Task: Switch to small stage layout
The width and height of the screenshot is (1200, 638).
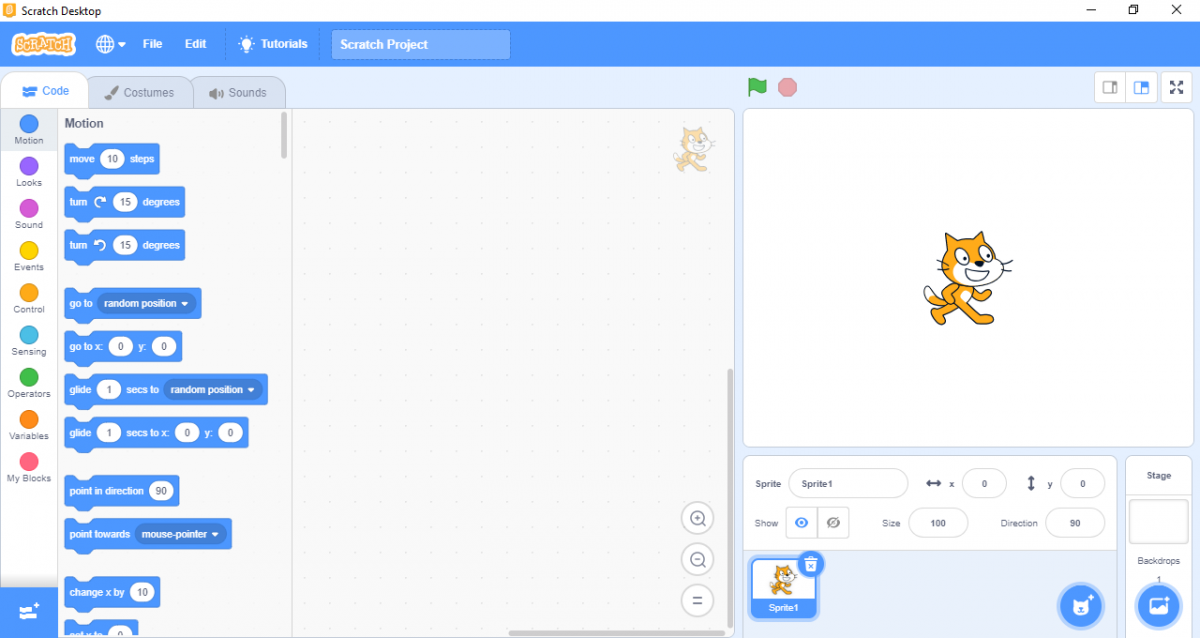Action: point(1110,88)
